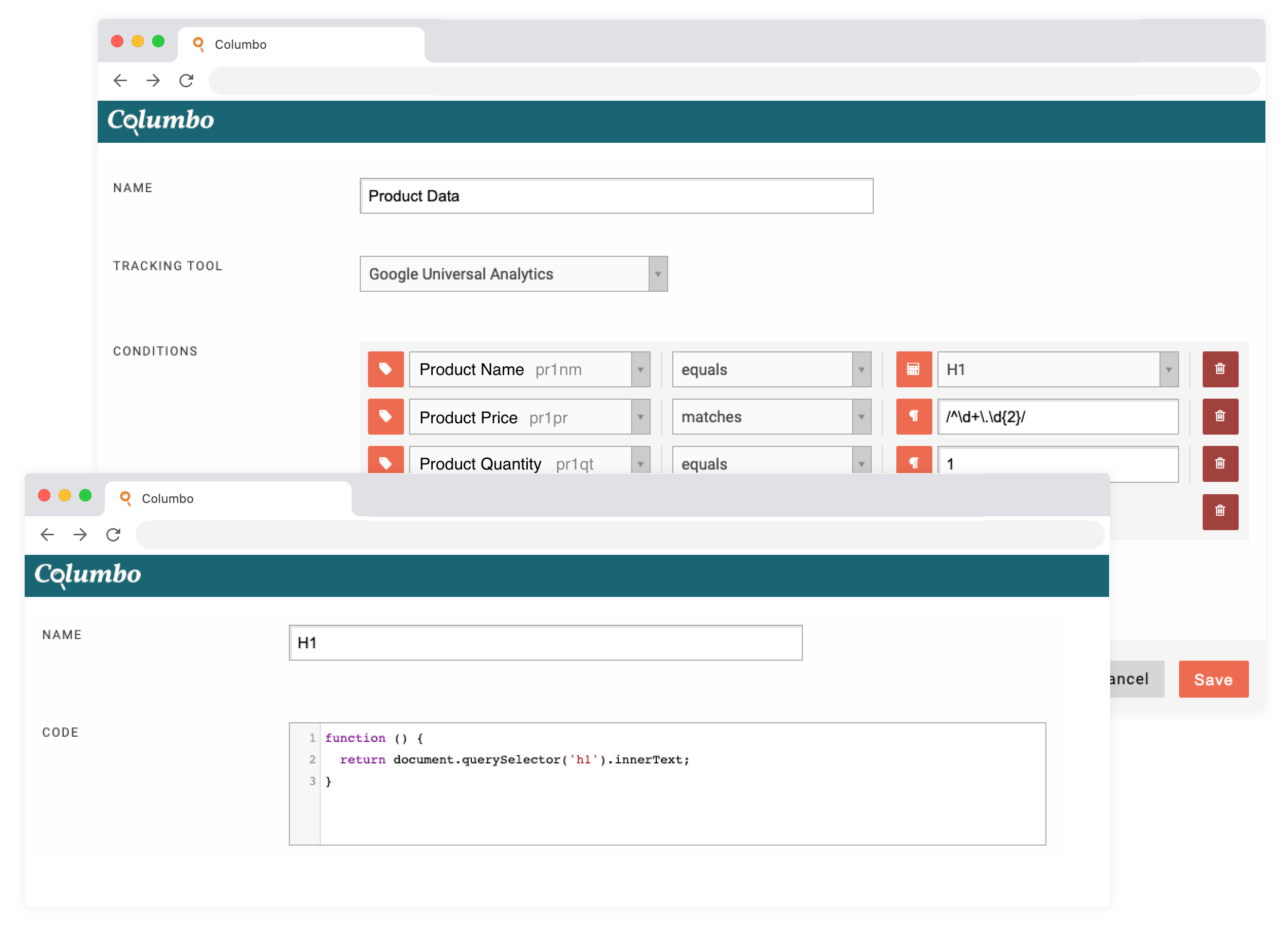Click tag icon beside Product Price condition
The image size is (1288, 936).
click(x=385, y=417)
